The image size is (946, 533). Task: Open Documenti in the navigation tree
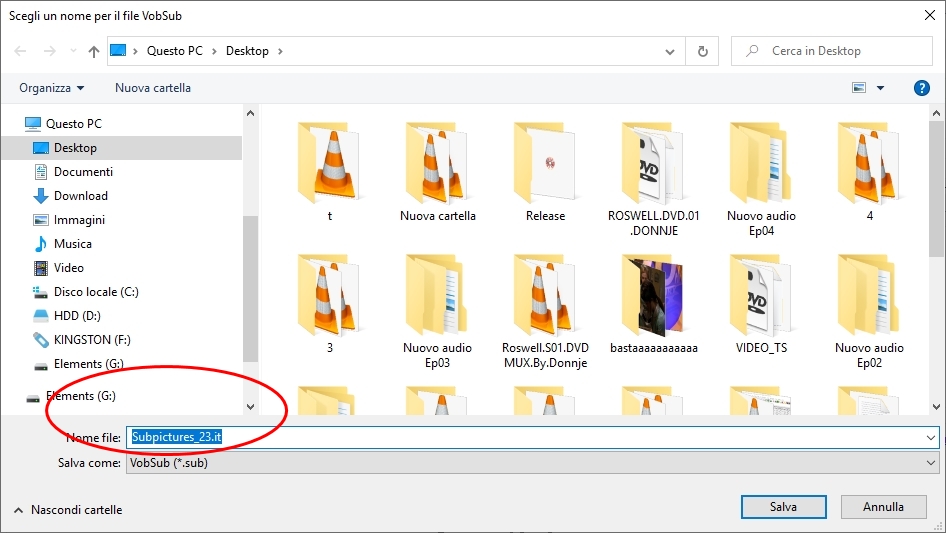point(73,172)
